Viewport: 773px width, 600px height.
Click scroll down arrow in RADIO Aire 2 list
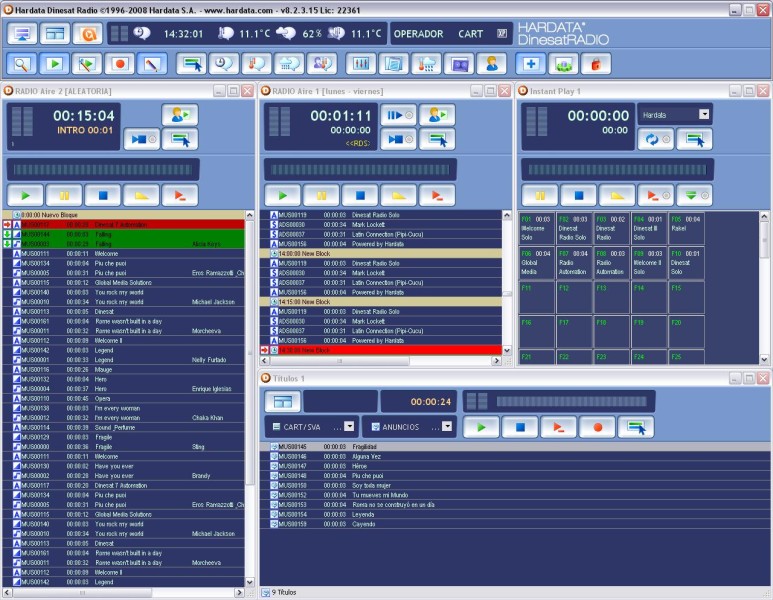249,582
